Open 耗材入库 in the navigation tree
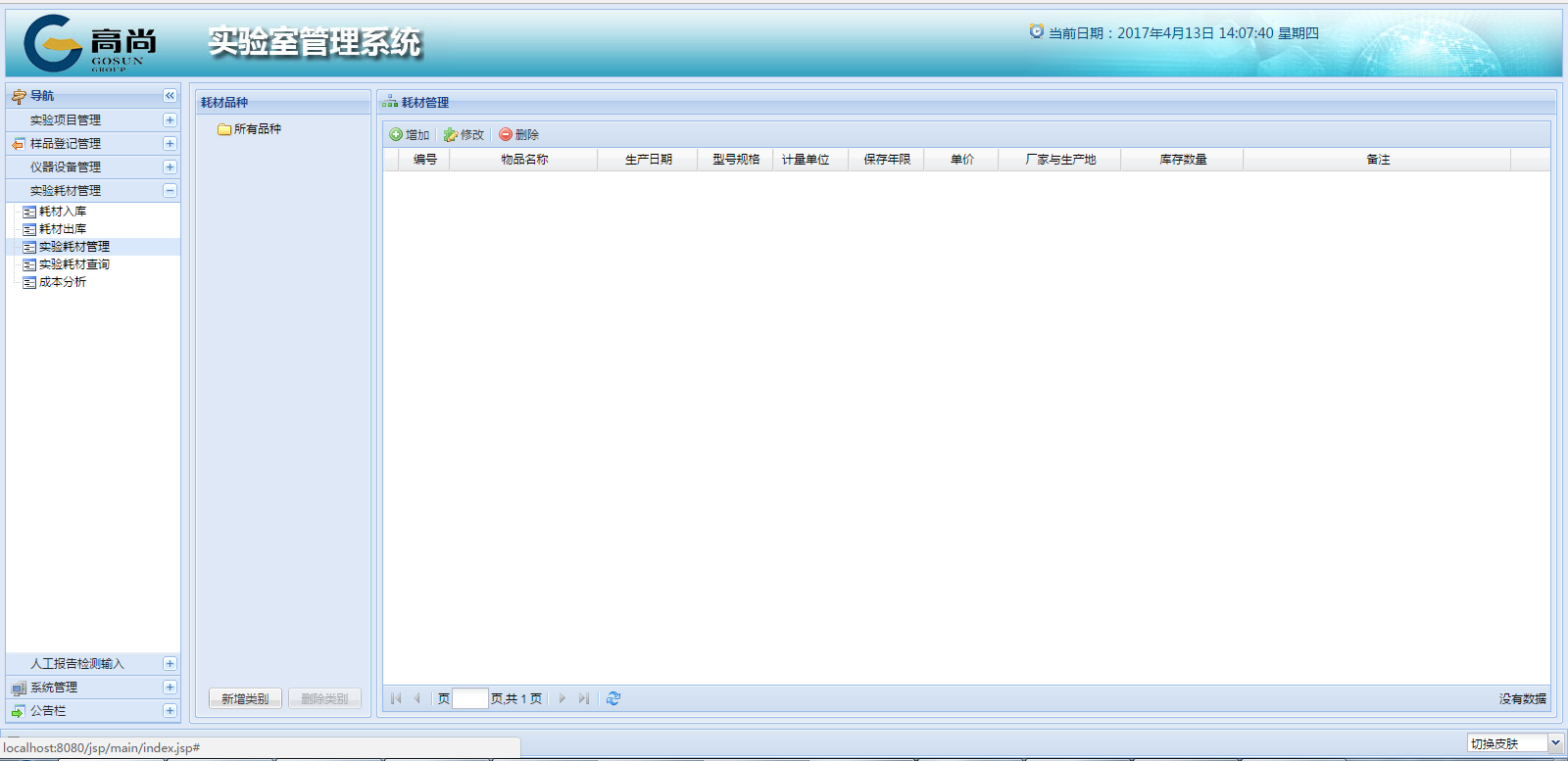The height and width of the screenshot is (761, 1568). point(62,212)
